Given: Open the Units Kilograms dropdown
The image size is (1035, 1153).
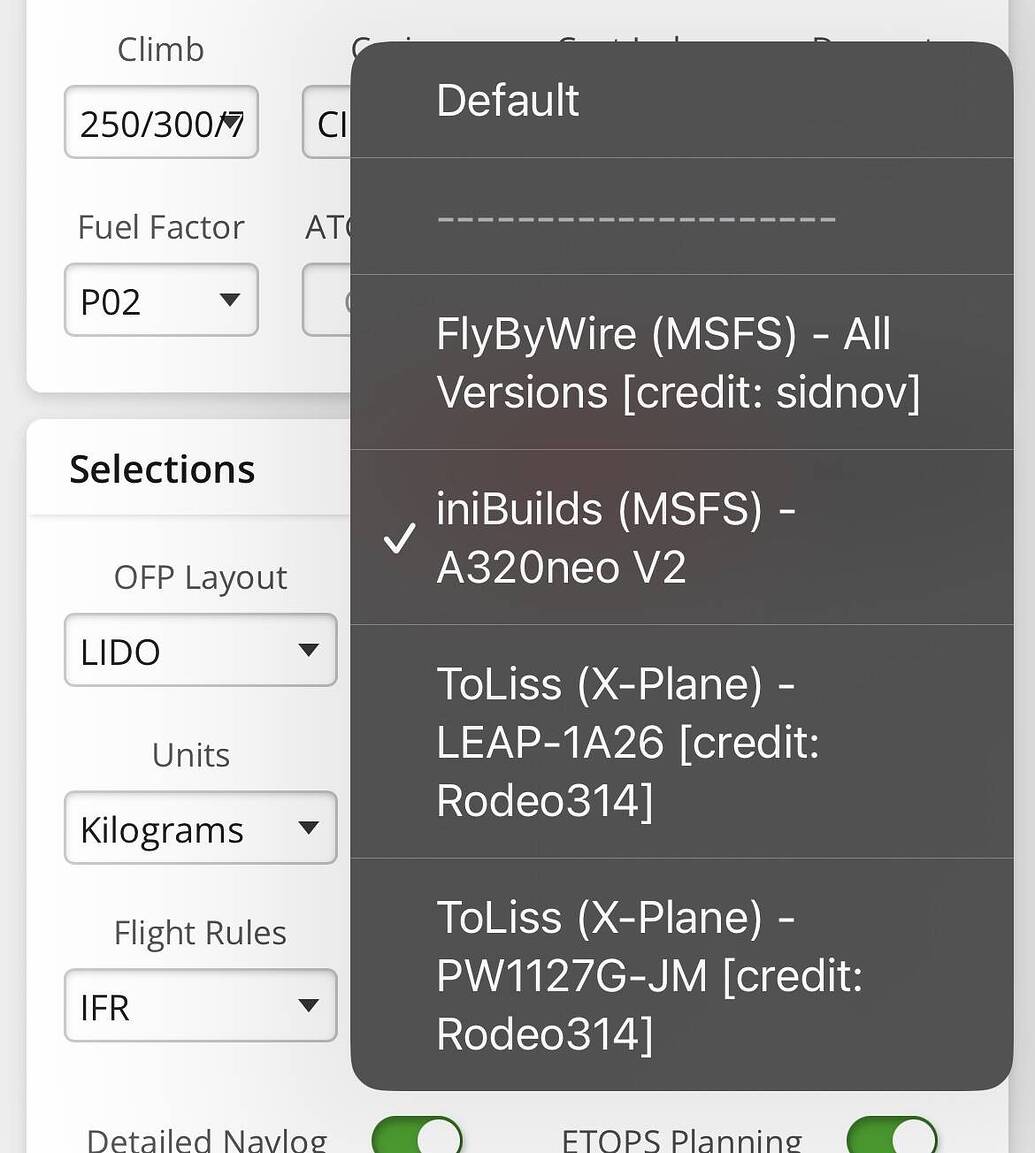Looking at the screenshot, I should pos(200,828).
